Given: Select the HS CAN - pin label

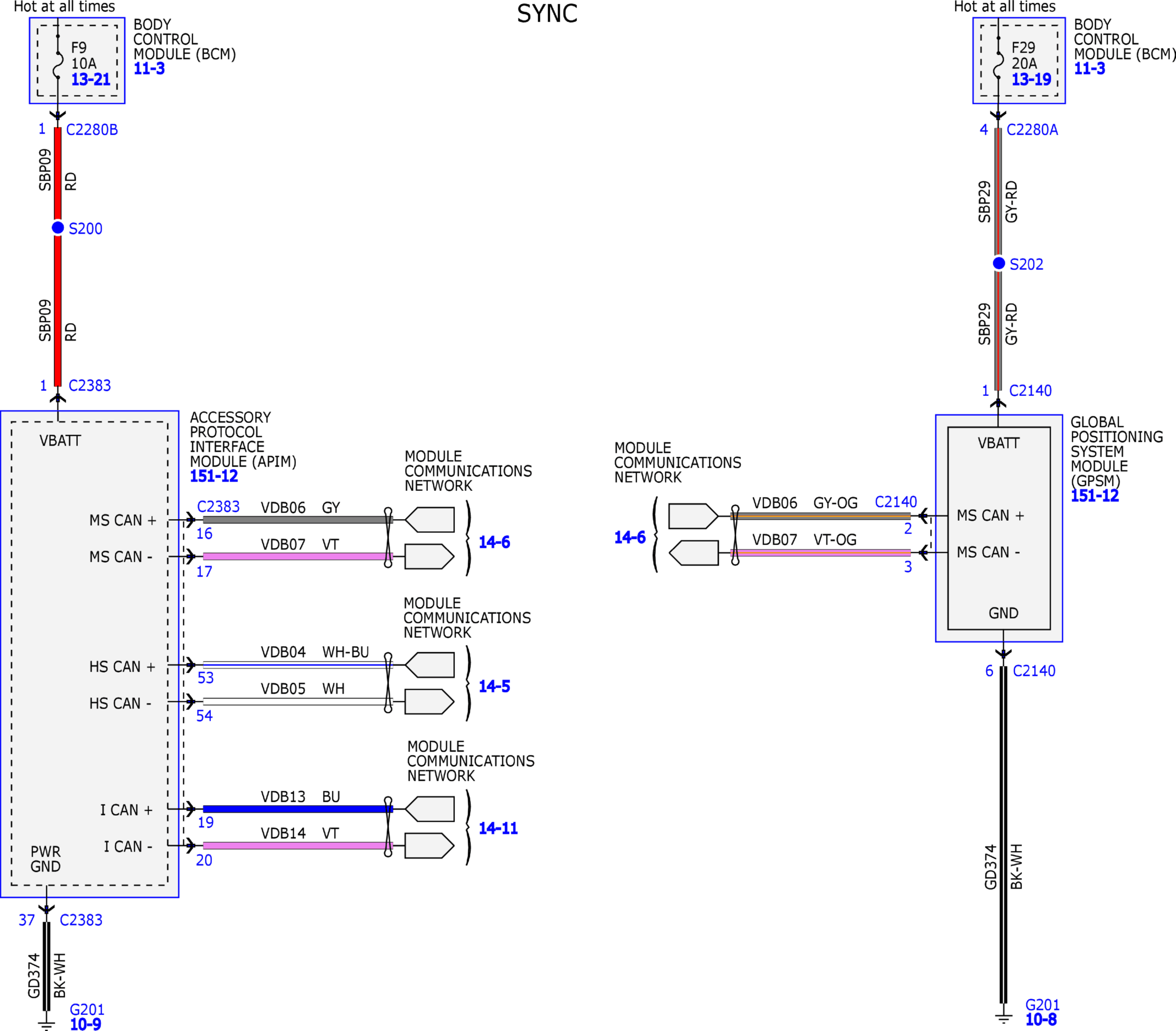Looking at the screenshot, I should point(120,704).
